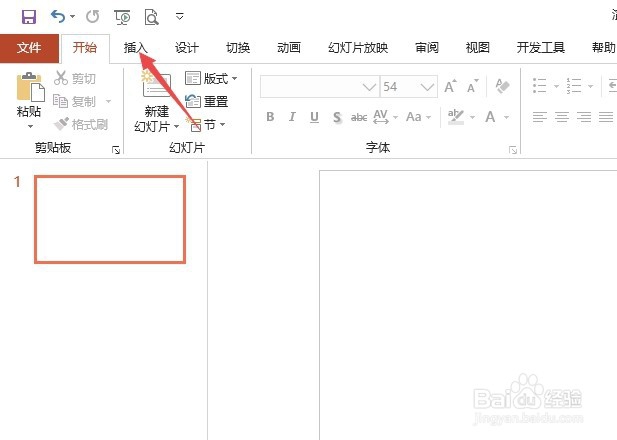
Task: Open the 审阅 (Review) tab
Action: (427, 48)
